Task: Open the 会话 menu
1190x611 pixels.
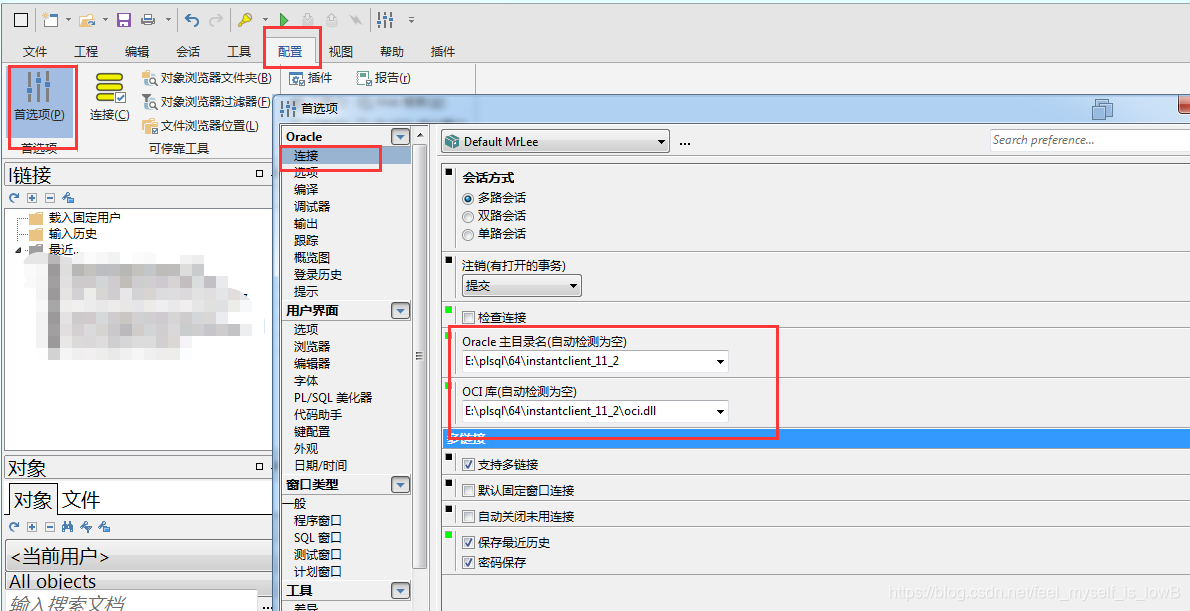Action: (187, 52)
